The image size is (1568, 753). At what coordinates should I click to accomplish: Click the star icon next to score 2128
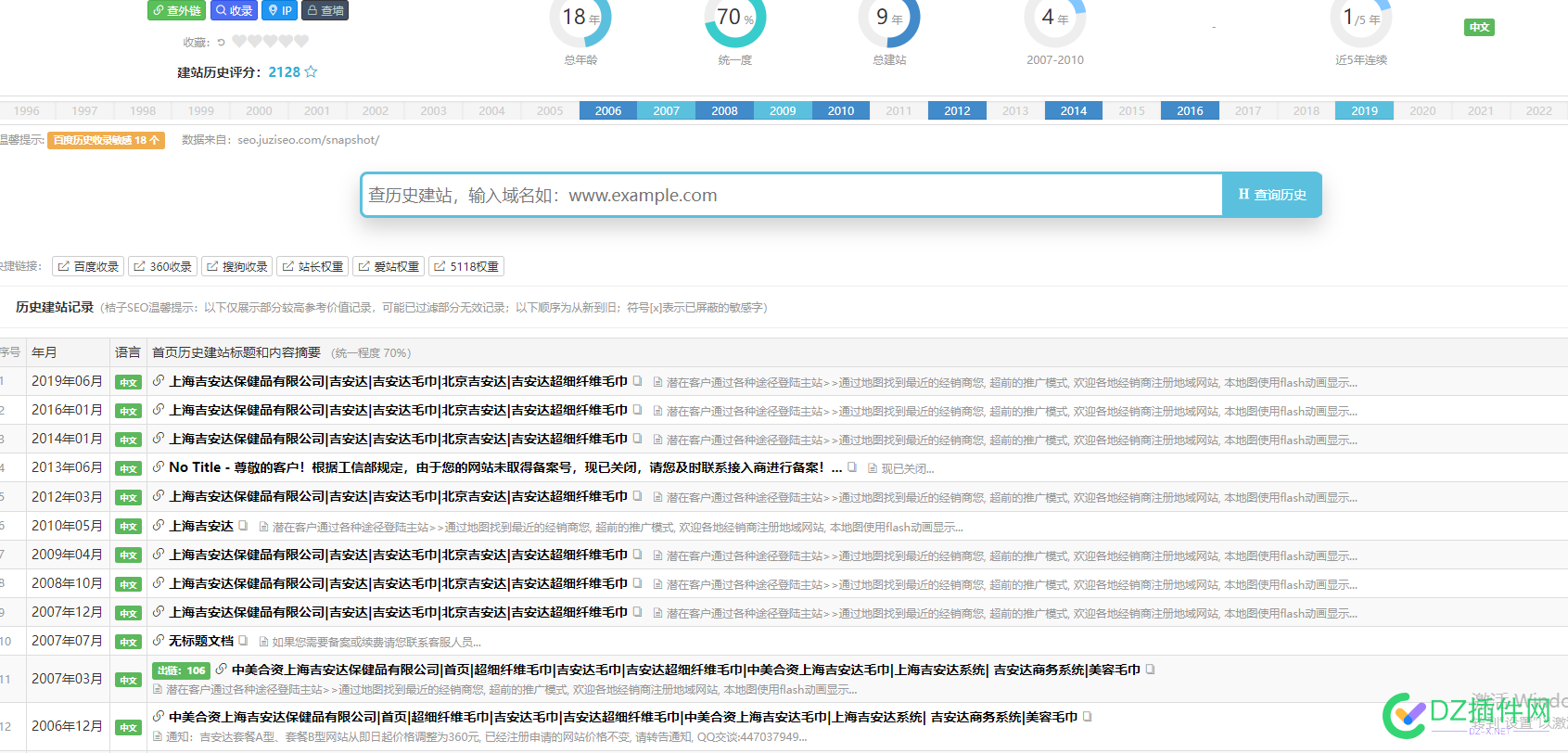click(x=311, y=71)
